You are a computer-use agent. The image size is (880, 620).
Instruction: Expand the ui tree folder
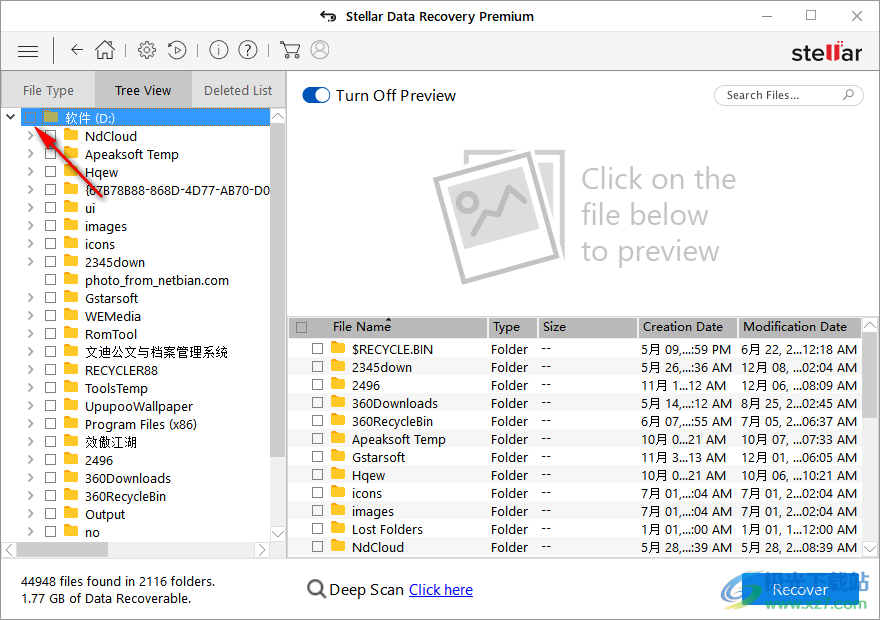30,208
